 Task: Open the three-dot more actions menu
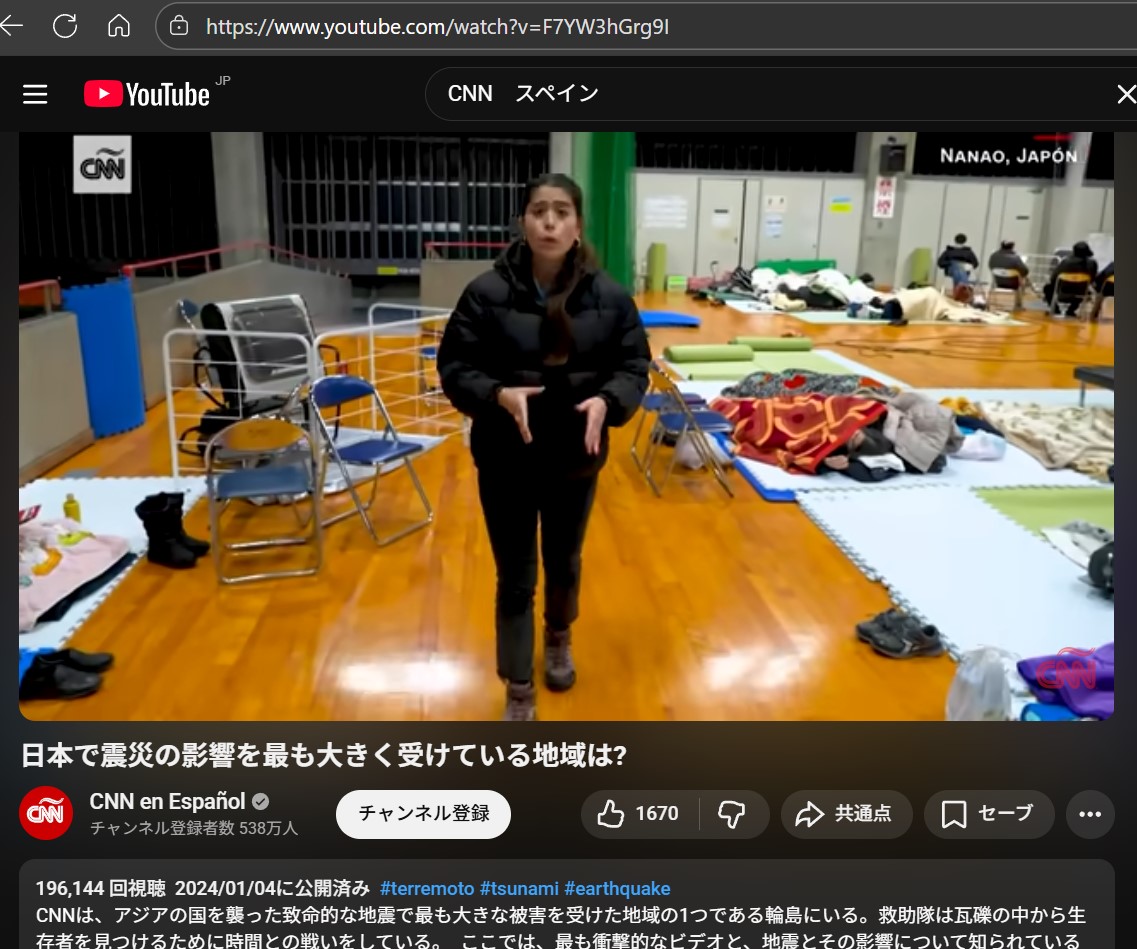click(x=1090, y=814)
